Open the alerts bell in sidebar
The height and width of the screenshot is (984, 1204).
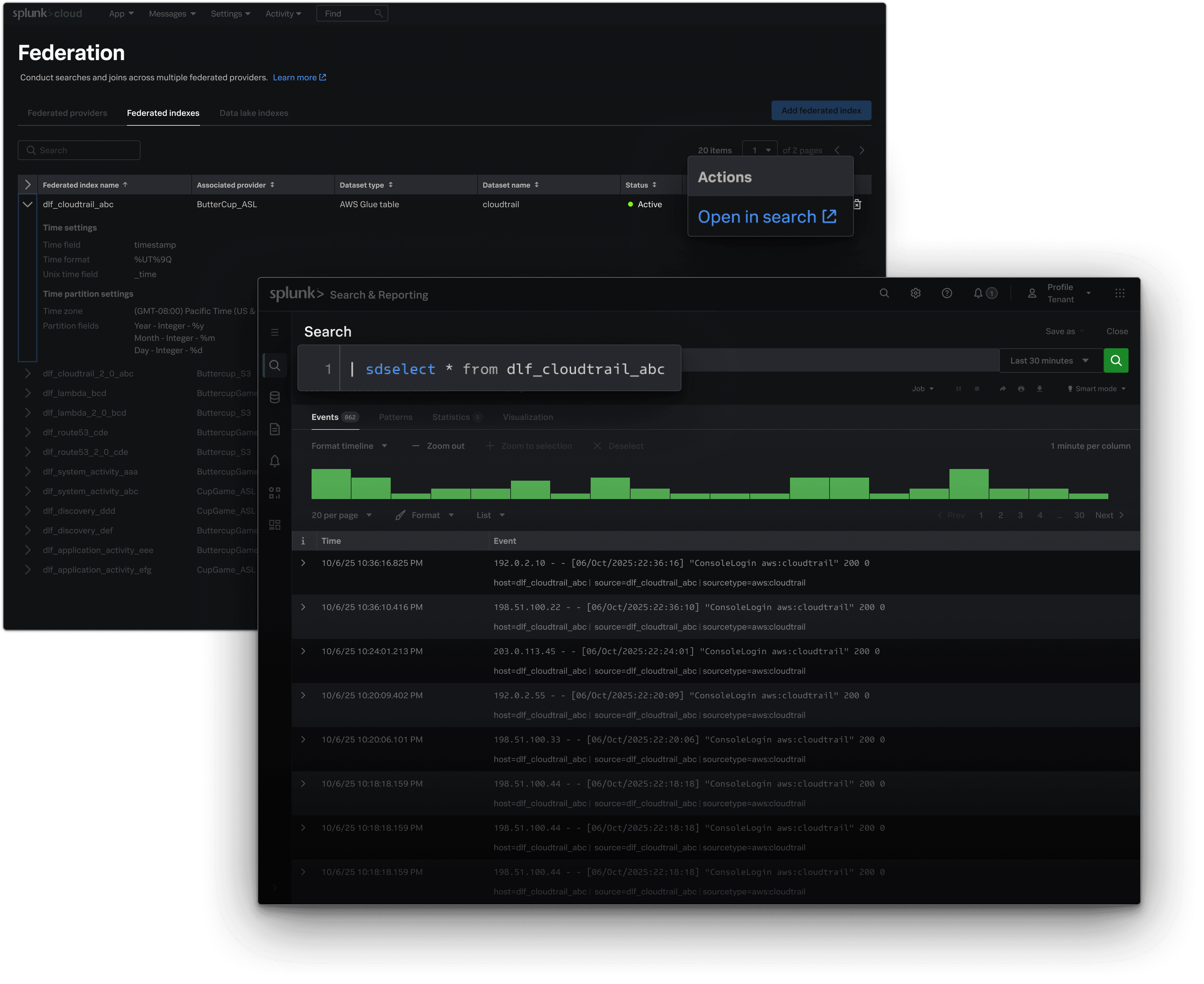point(274,461)
